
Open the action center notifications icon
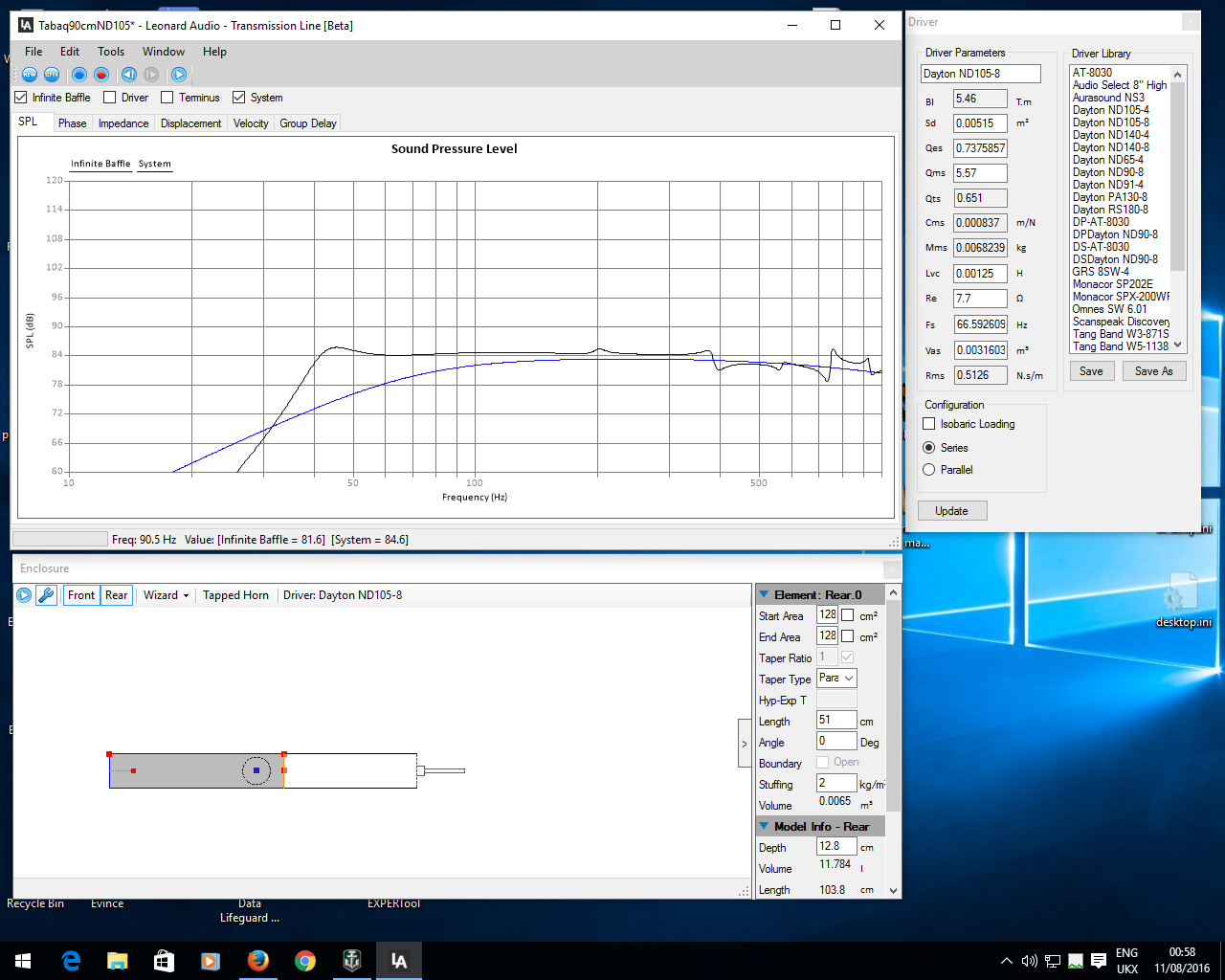[x=1098, y=961]
